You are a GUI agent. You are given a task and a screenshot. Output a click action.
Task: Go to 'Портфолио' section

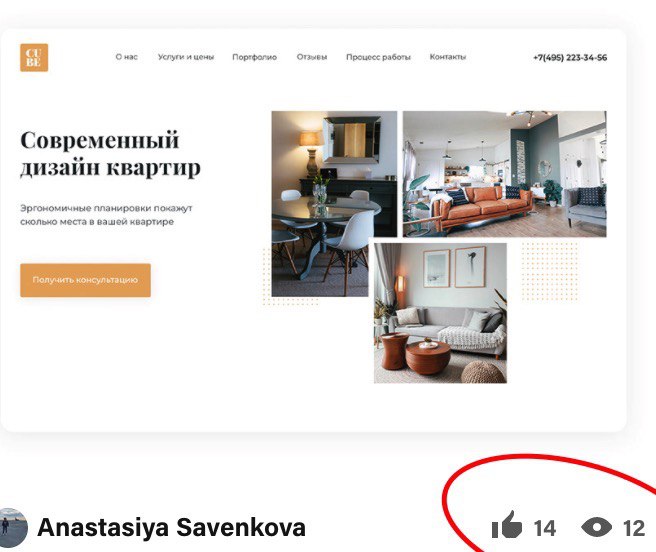point(254,57)
